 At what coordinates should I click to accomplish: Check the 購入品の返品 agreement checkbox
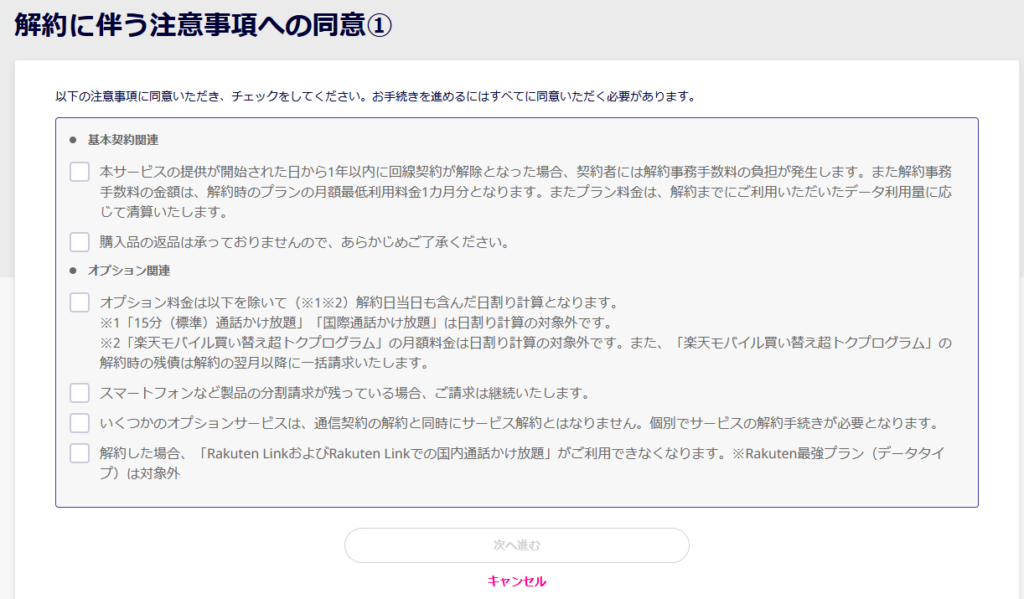point(80,242)
